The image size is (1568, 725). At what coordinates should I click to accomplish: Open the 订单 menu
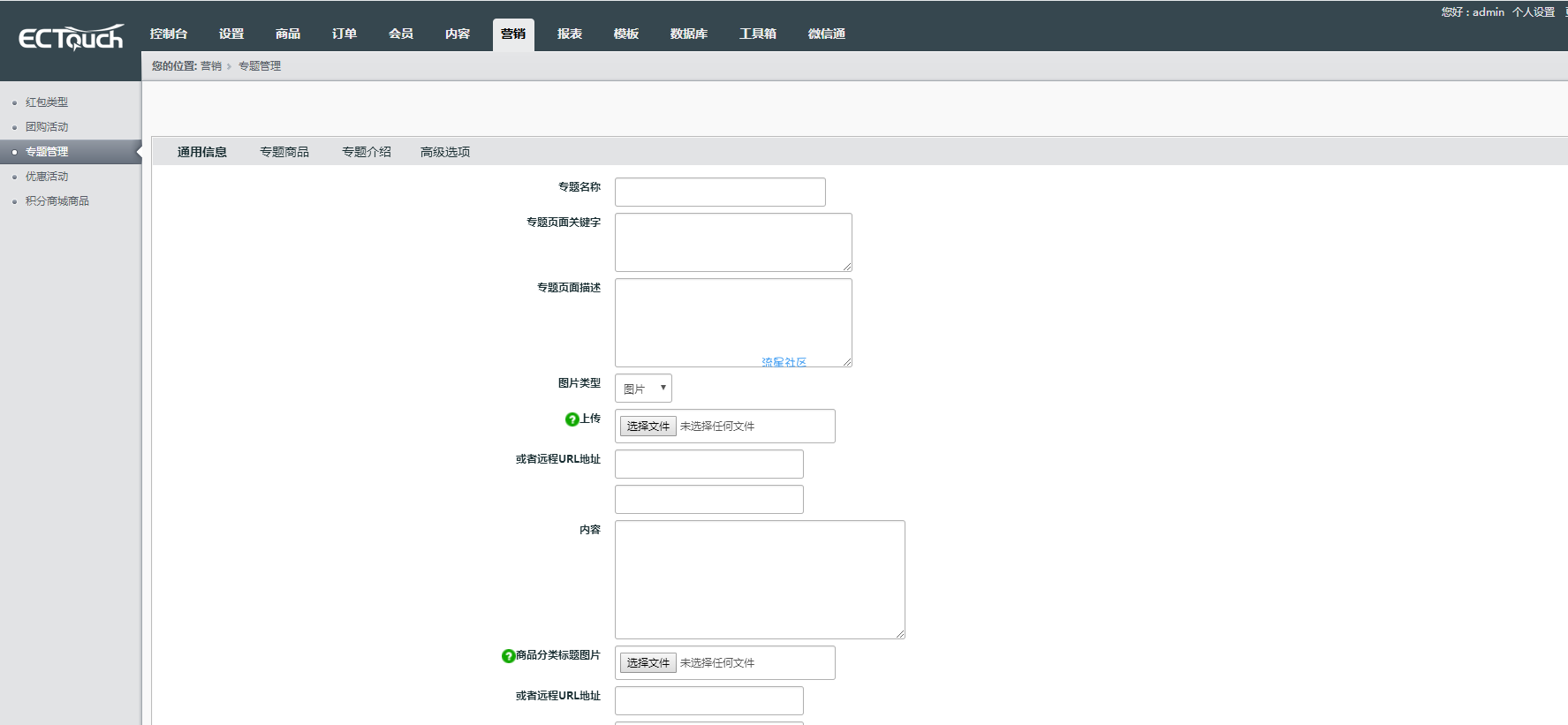pyautogui.click(x=345, y=34)
